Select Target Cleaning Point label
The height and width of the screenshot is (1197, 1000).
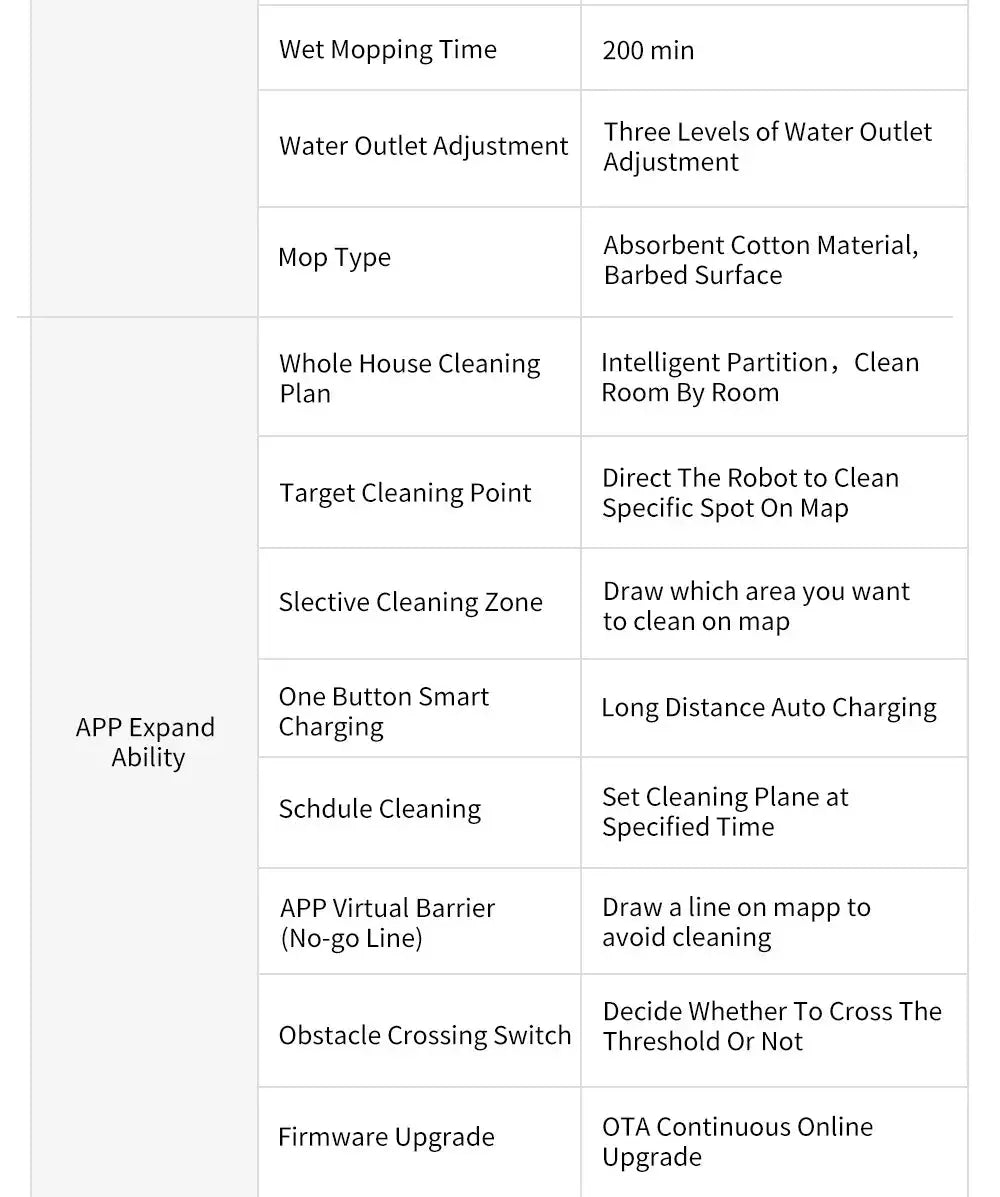(405, 493)
